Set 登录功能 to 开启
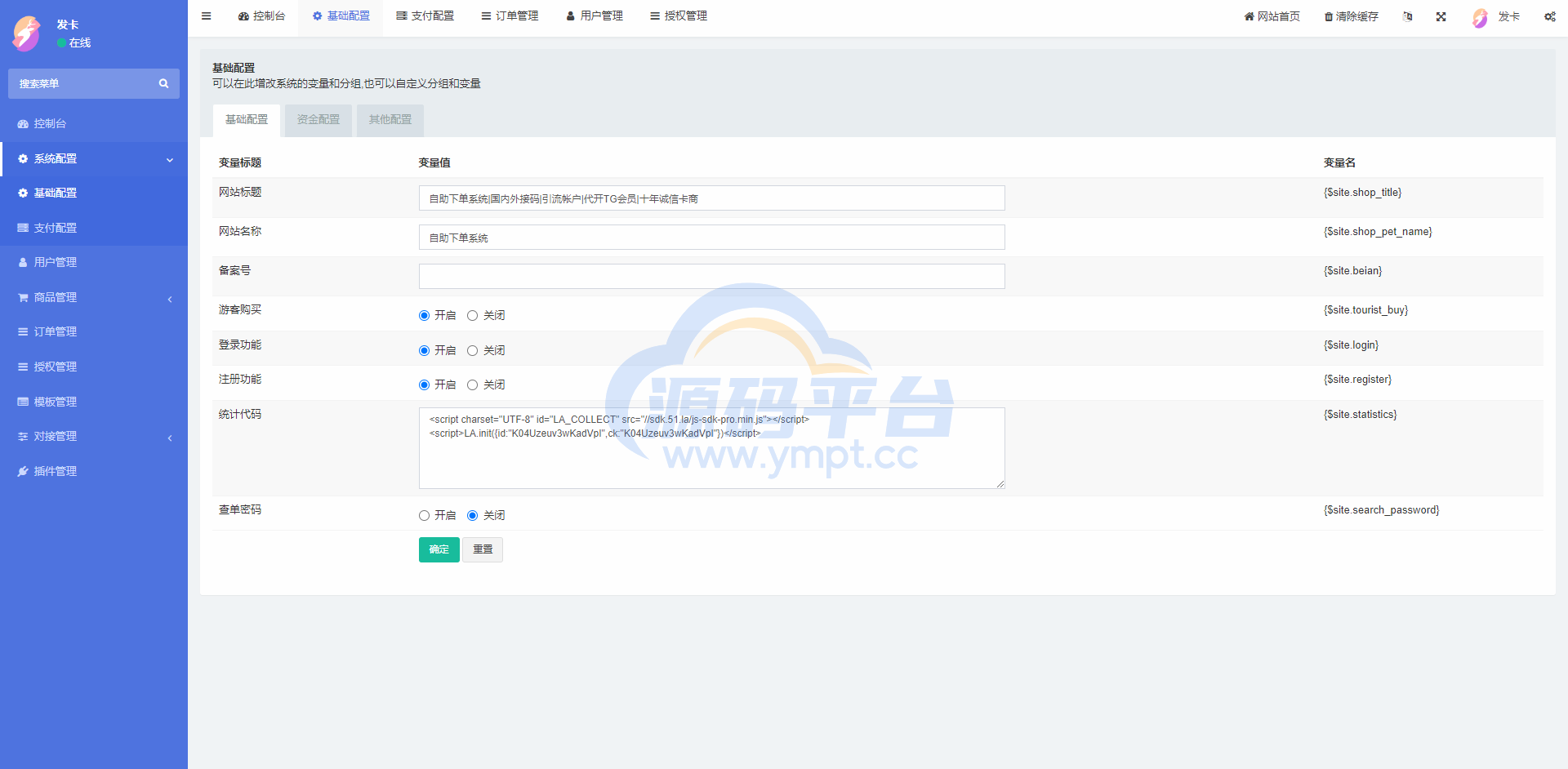1568x769 pixels. coord(424,351)
